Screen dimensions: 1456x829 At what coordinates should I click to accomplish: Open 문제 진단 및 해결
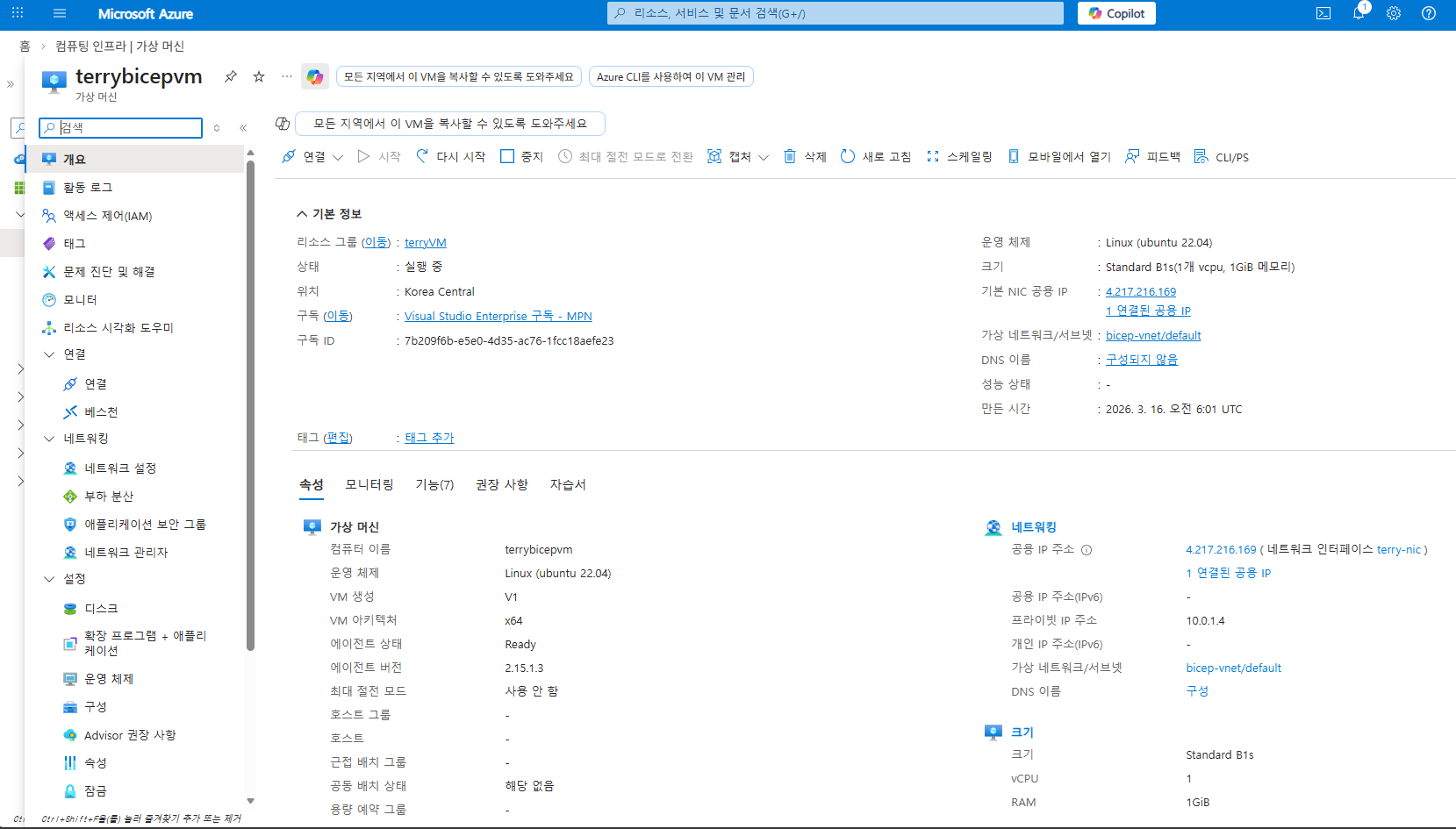(109, 271)
